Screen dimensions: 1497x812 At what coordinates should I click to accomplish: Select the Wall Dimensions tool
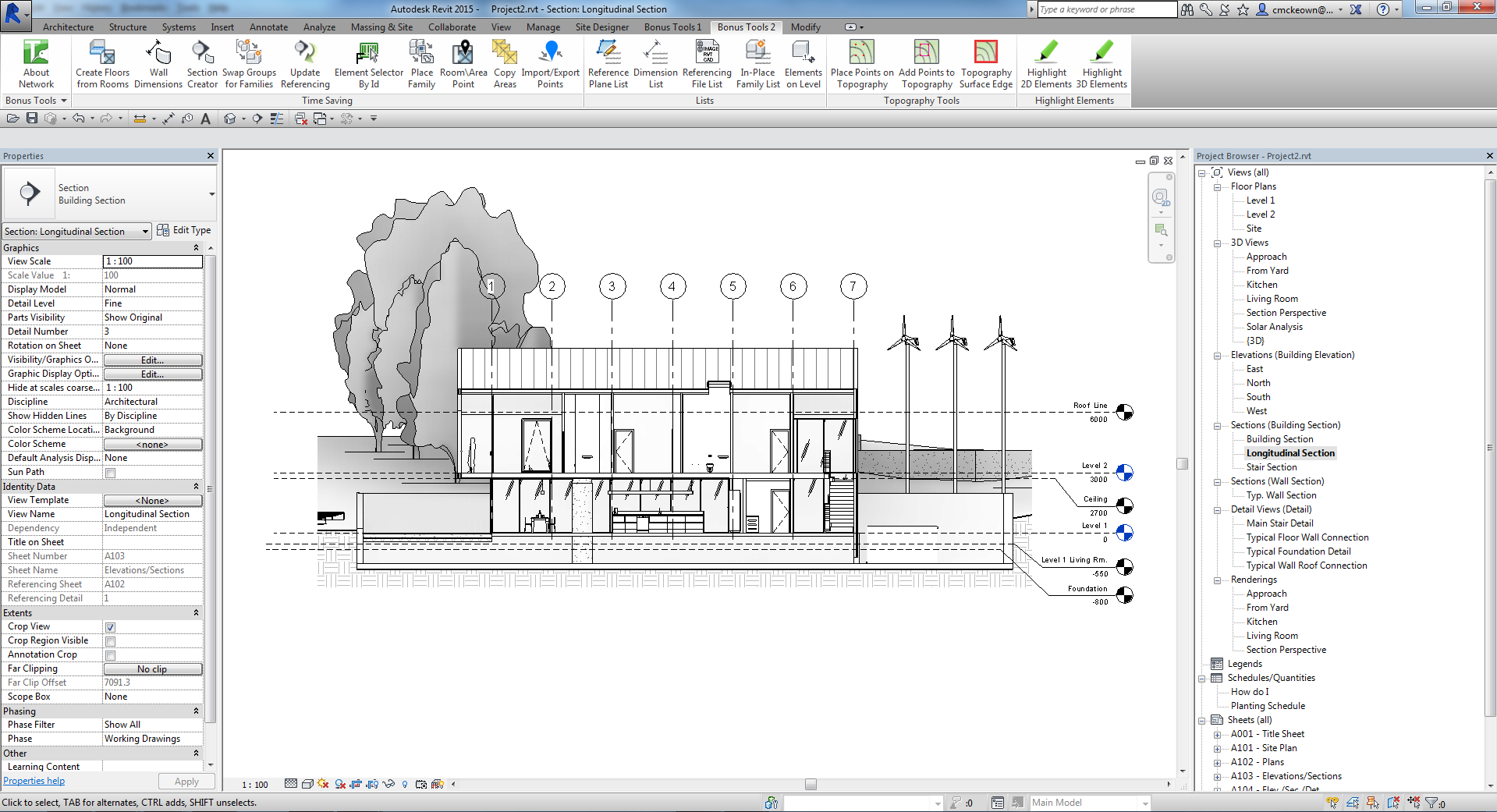click(158, 62)
